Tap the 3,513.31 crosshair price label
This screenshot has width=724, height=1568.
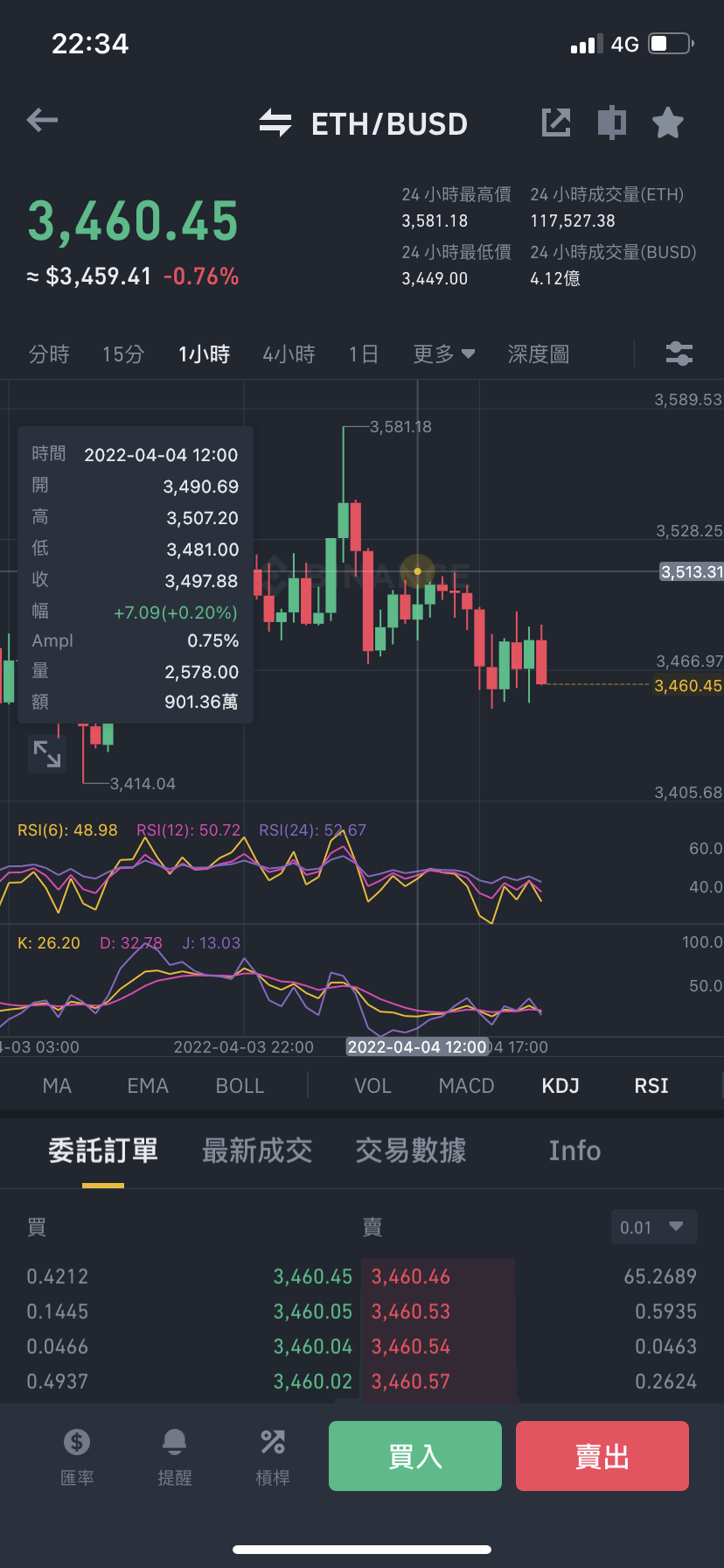click(692, 571)
